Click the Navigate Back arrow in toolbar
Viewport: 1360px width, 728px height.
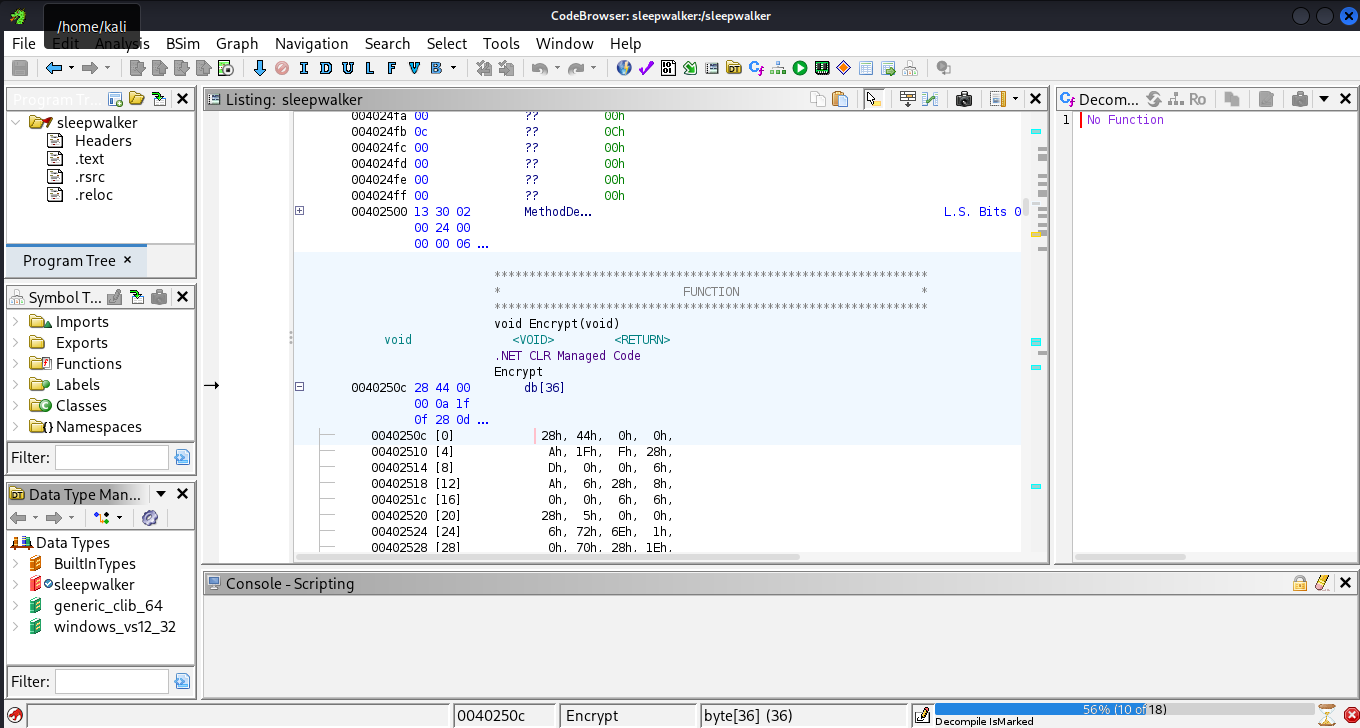54,68
